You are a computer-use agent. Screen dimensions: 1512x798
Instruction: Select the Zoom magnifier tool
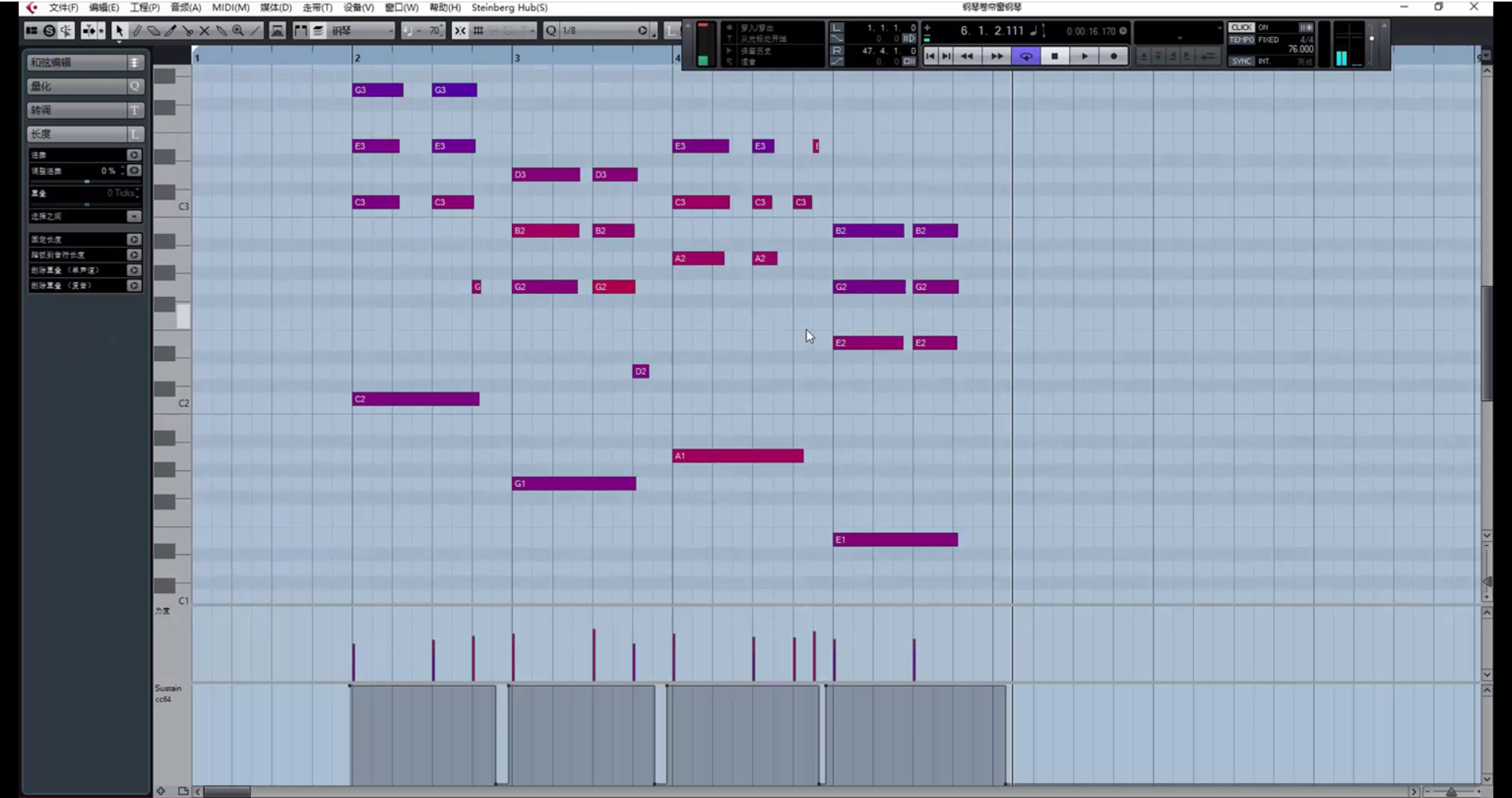click(x=238, y=31)
